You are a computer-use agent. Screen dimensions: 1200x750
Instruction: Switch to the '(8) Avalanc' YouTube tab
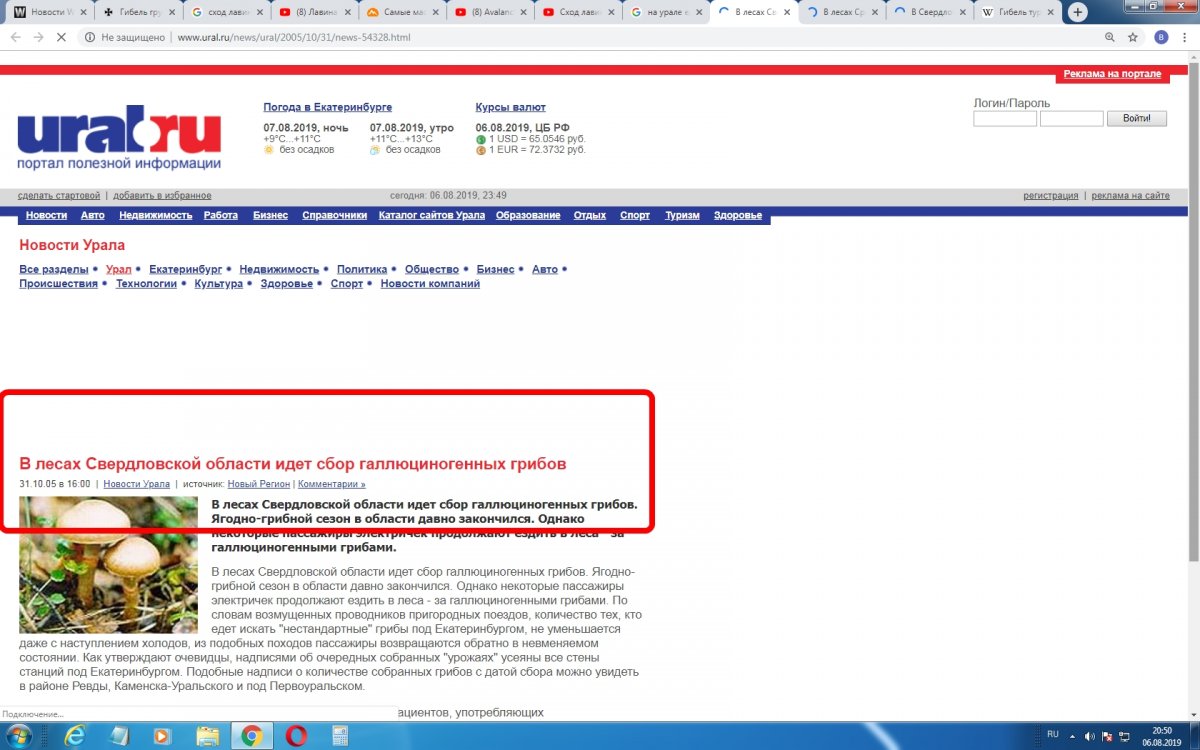coord(489,12)
